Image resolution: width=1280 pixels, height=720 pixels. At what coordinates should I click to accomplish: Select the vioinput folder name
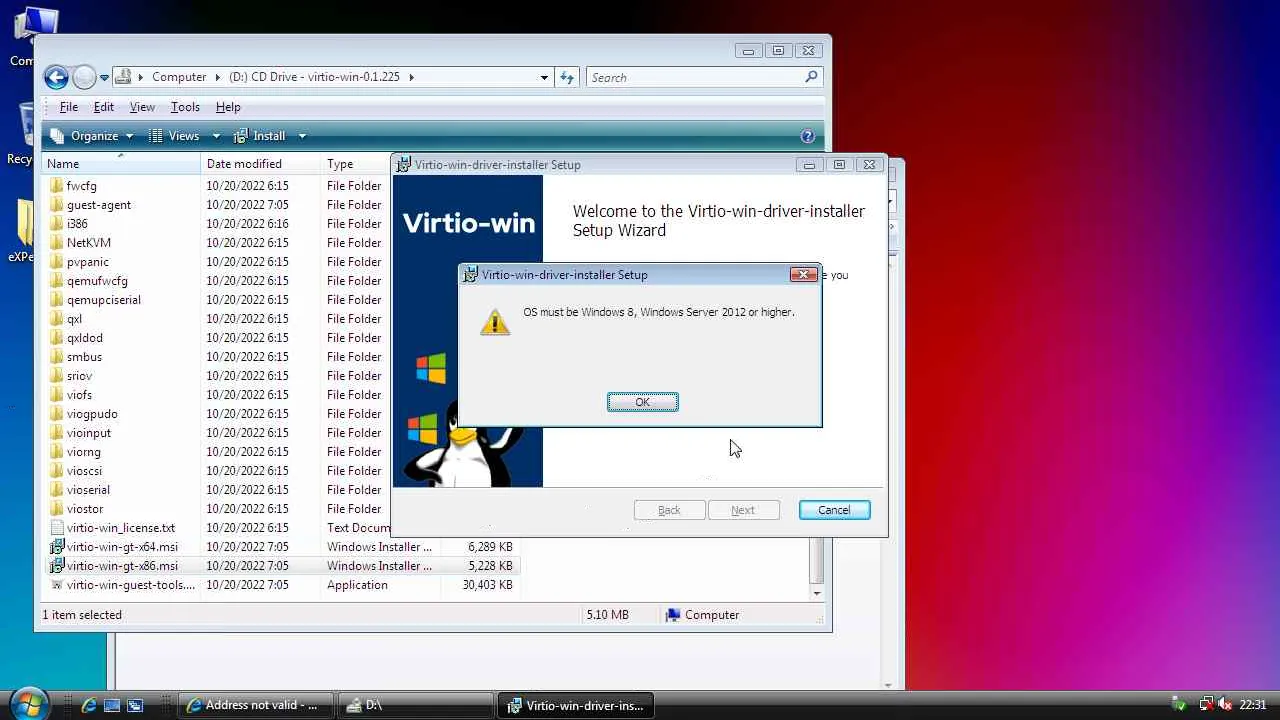coord(89,433)
